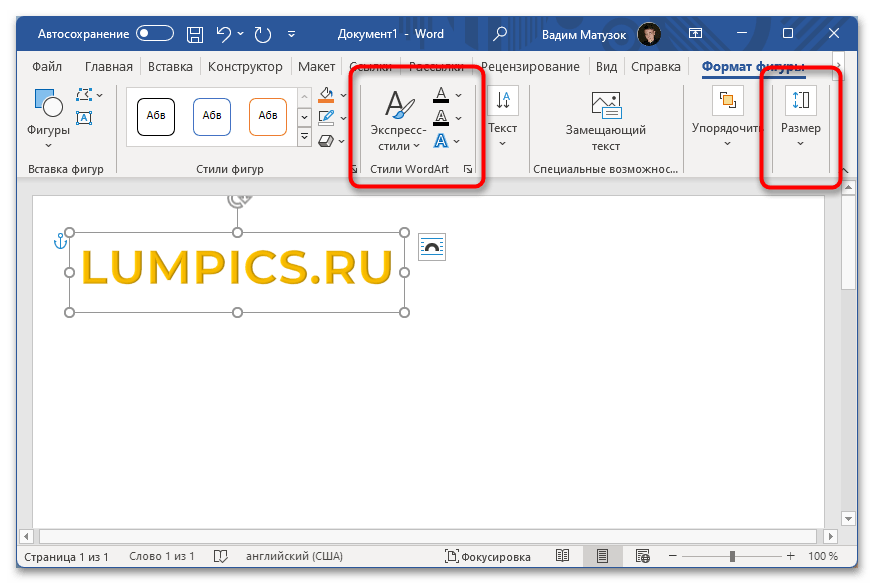Click the Text Effects glowing A icon

440,141
